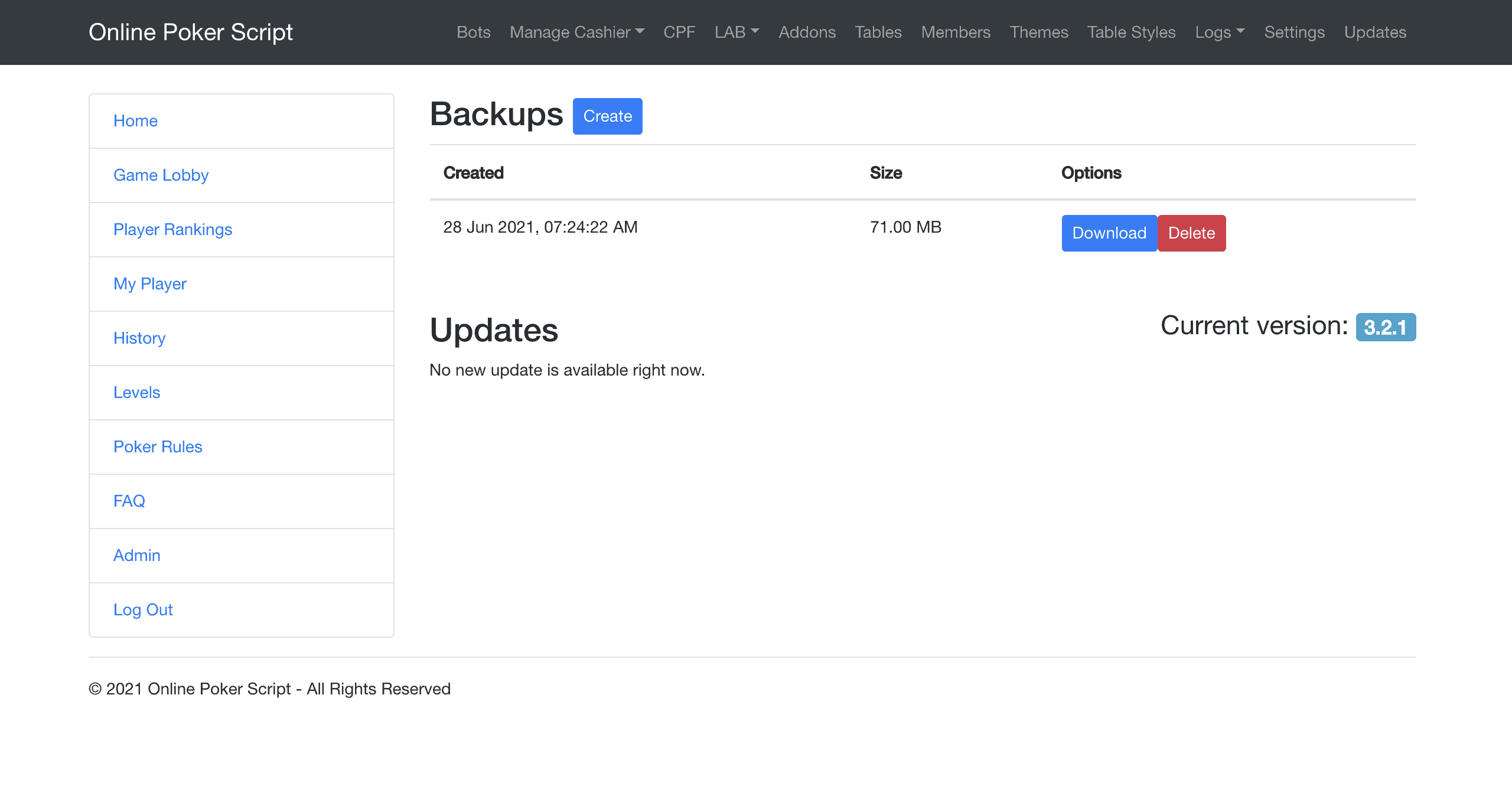Open Settings in the top navbar
This screenshot has height=809, width=1512.
(1294, 32)
